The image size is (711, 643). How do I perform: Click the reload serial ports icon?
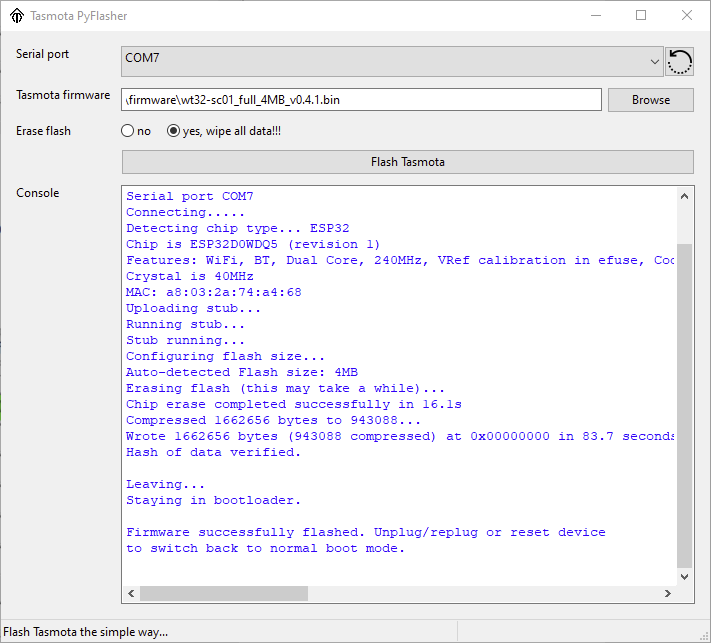tap(679, 61)
